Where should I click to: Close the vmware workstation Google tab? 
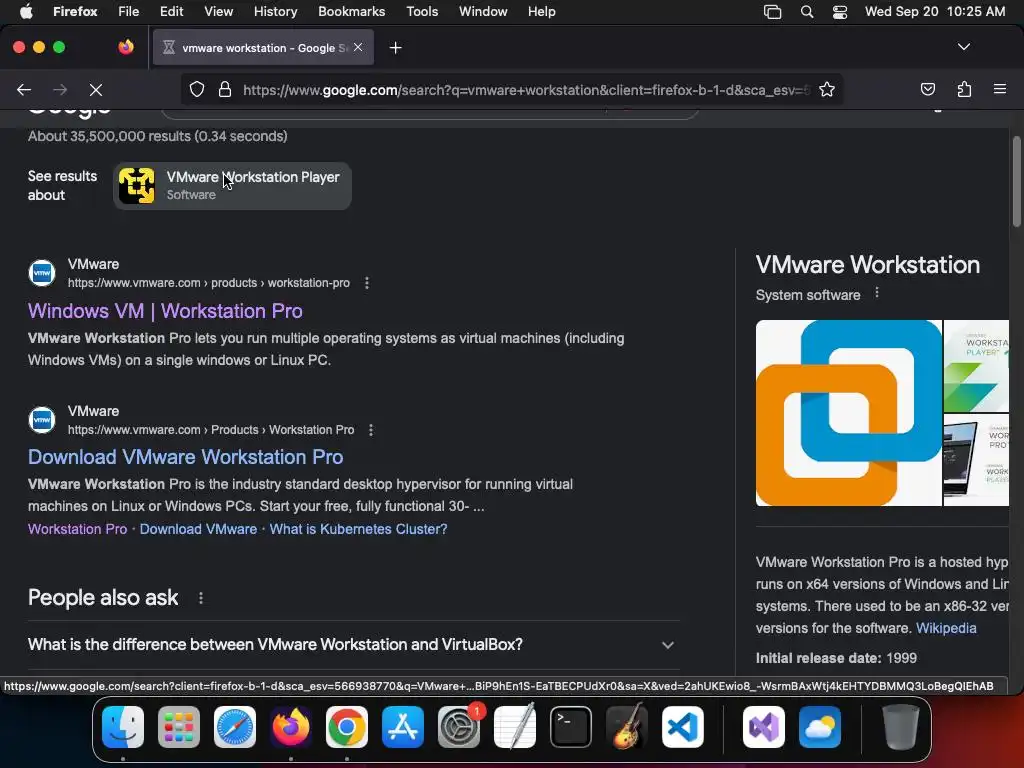click(358, 47)
